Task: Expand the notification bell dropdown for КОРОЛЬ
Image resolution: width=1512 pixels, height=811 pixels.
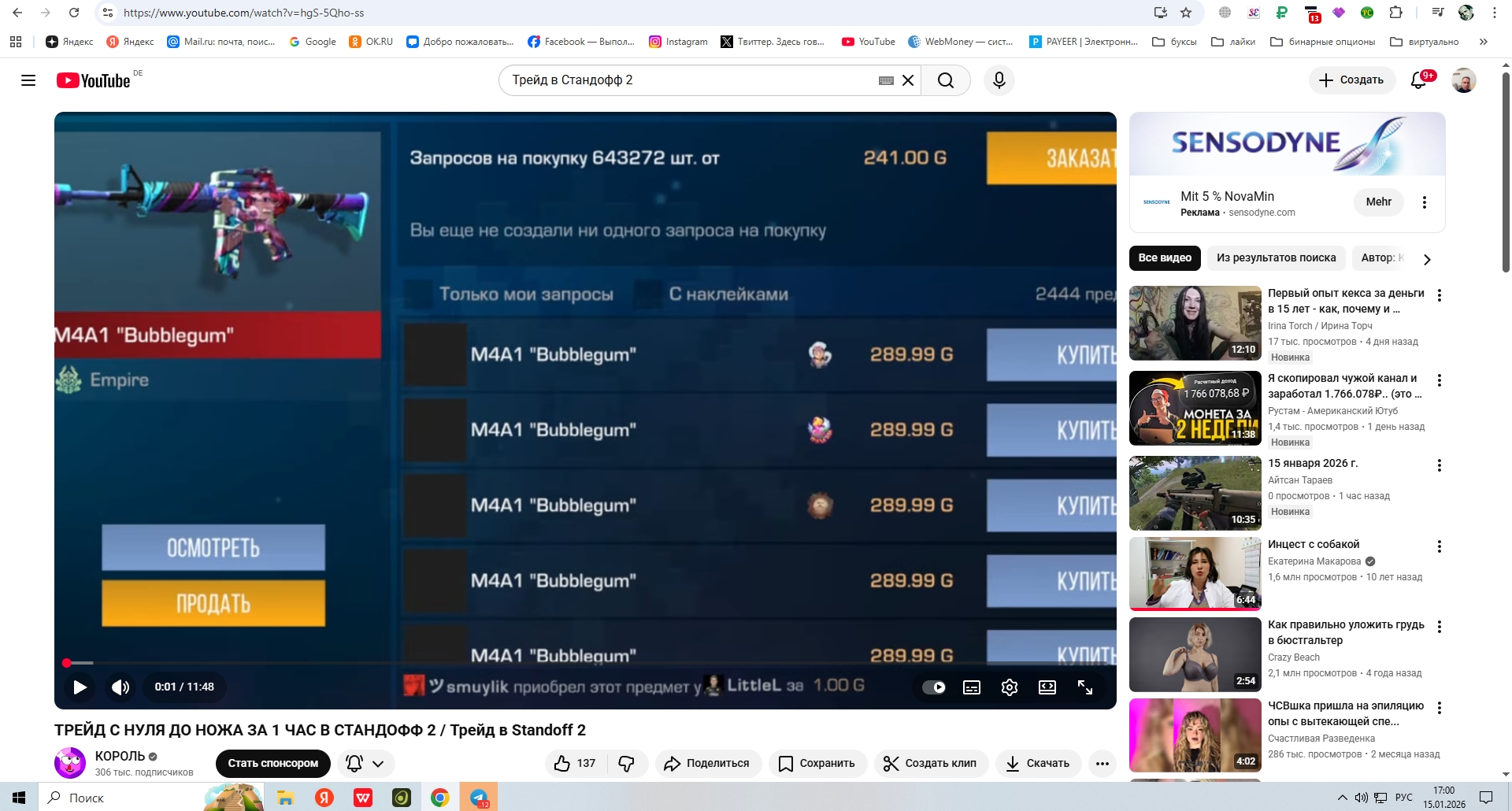Action: click(366, 763)
